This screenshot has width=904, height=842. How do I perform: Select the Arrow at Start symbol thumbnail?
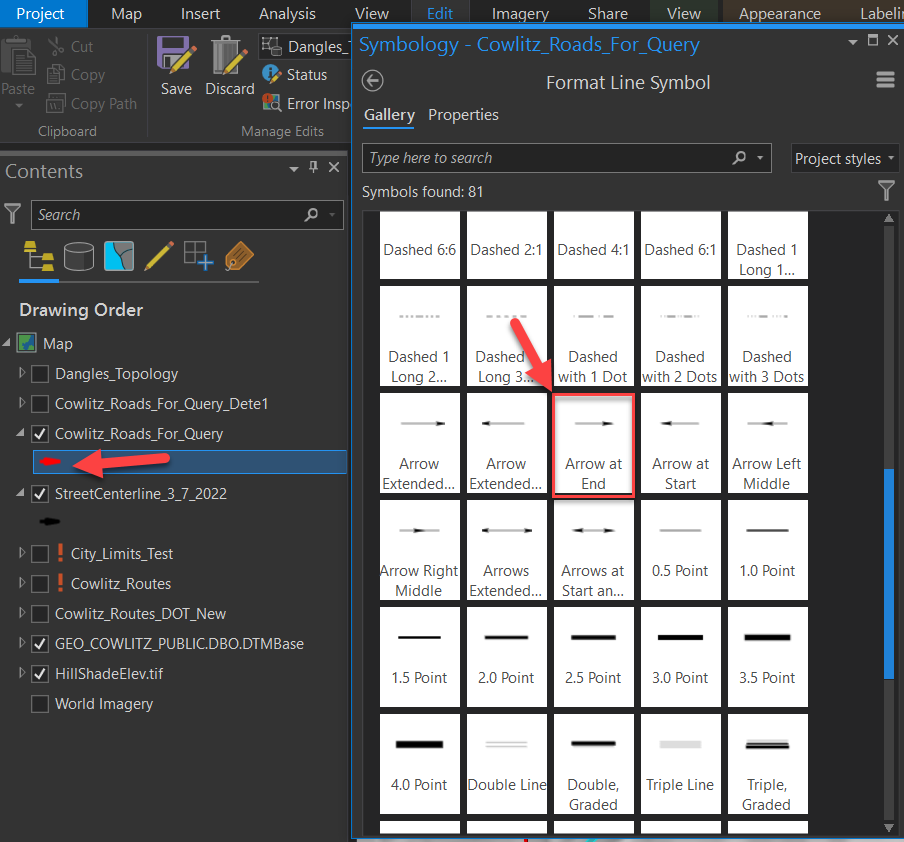click(680, 443)
